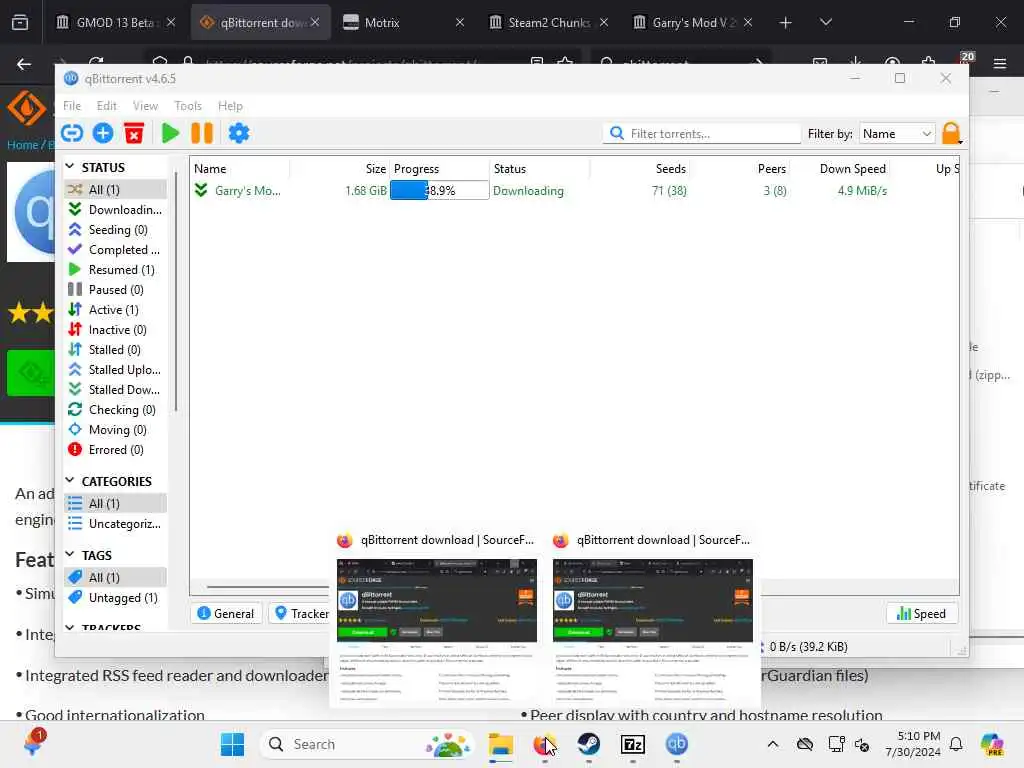Image resolution: width=1024 pixels, height=768 pixels.
Task: Click the qBittorrent taskbar icon
Action: [677, 744]
